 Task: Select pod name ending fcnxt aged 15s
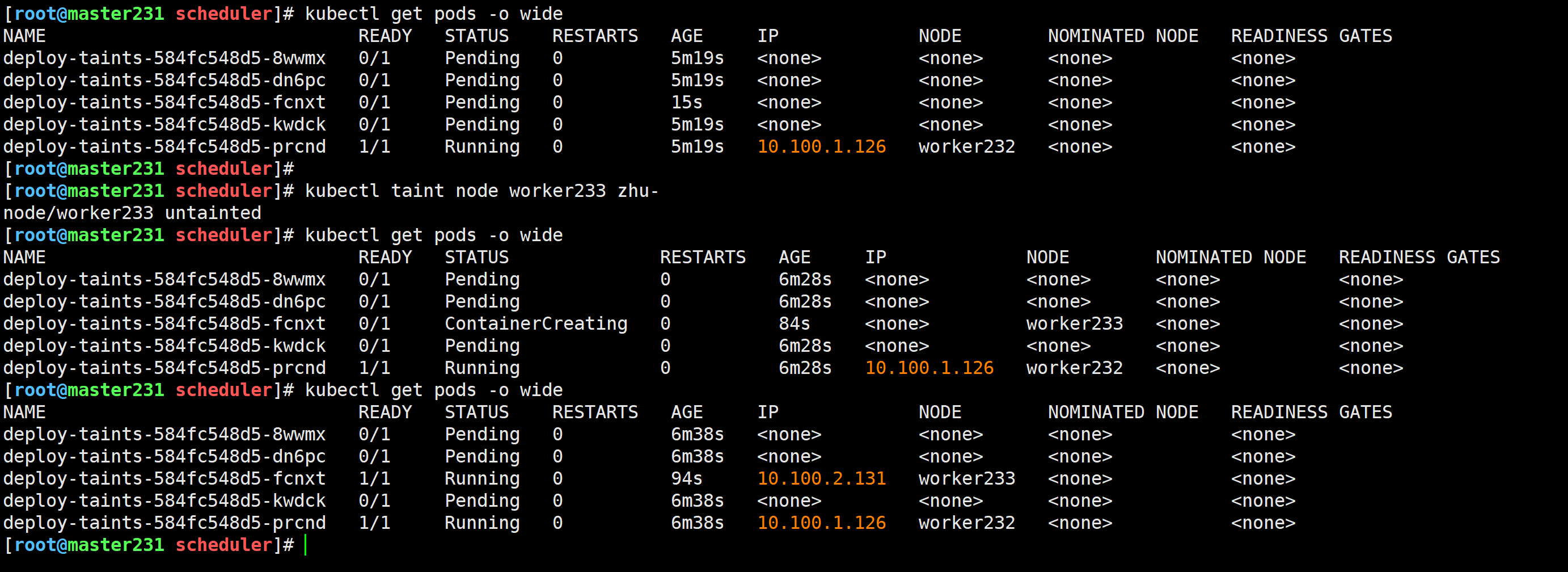click(x=164, y=102)
